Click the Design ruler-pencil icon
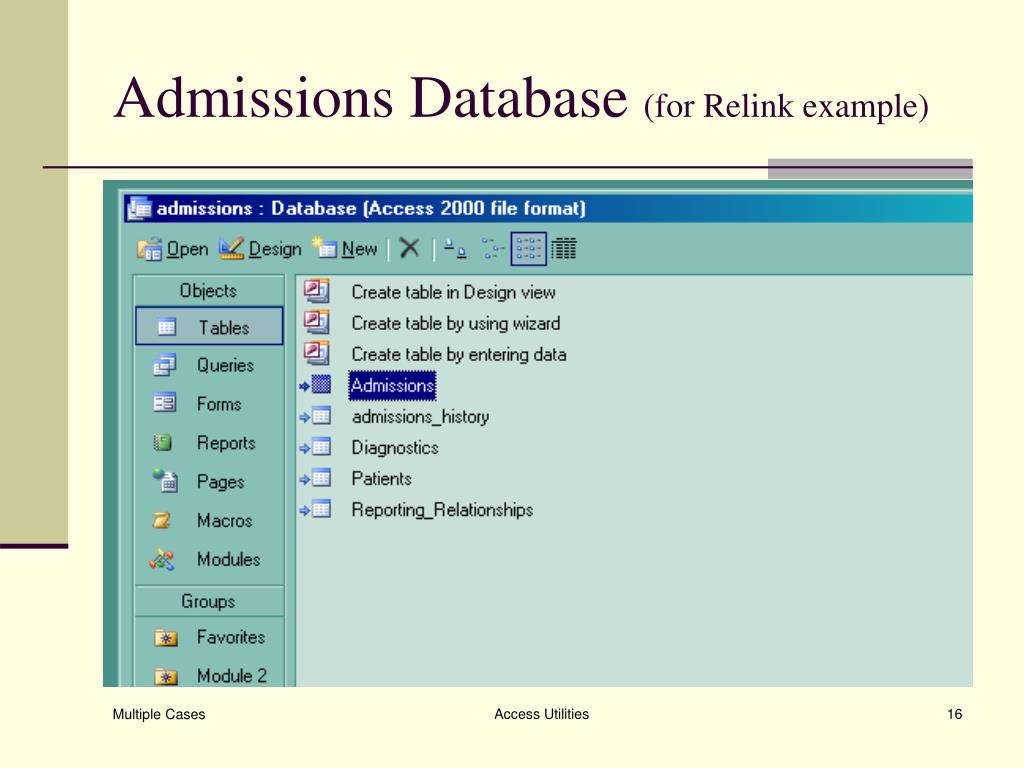 pos(231,248)
